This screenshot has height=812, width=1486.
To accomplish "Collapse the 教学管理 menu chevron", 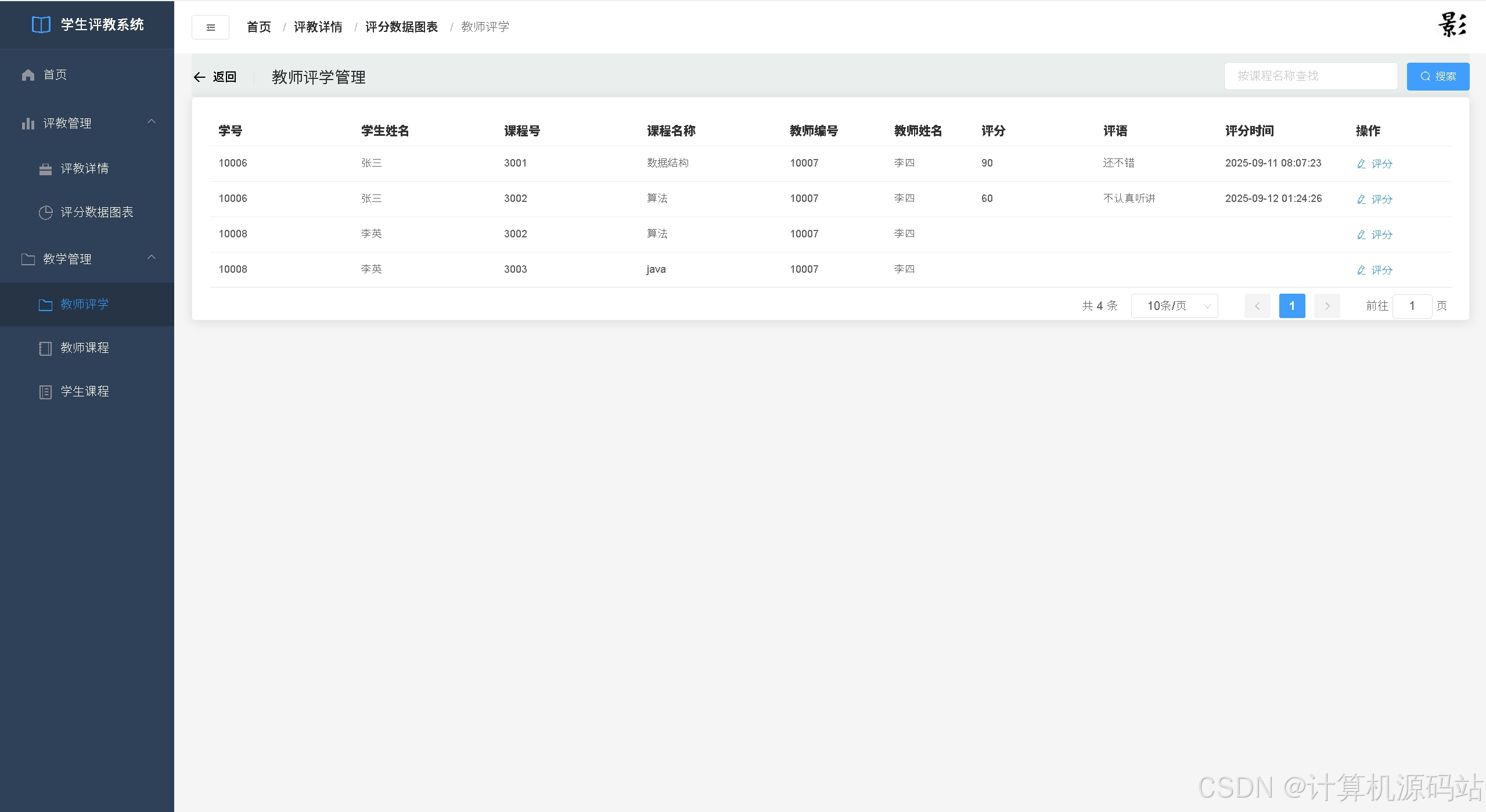I will click(152, 257).
